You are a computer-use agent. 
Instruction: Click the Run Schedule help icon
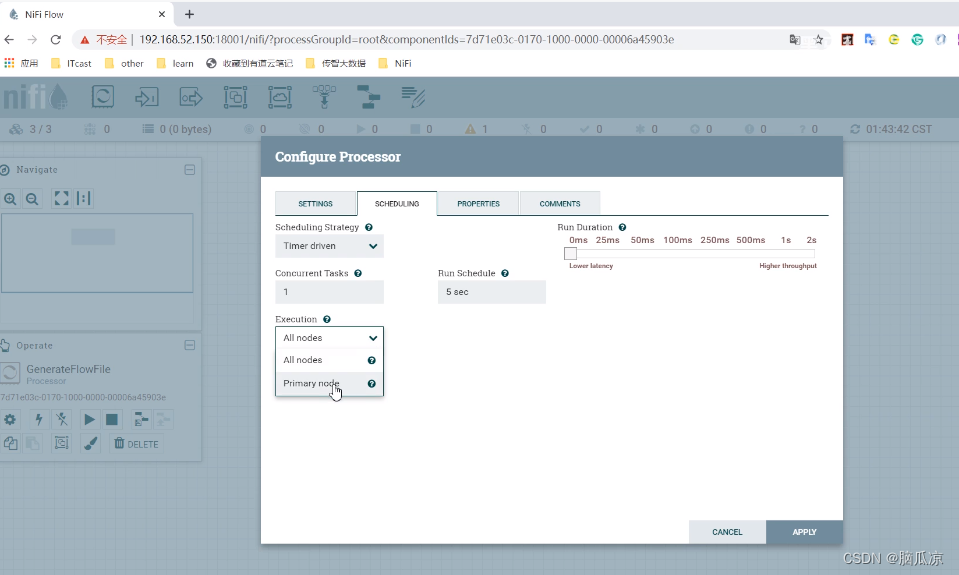pyautogui.click(x=505, y=273)
